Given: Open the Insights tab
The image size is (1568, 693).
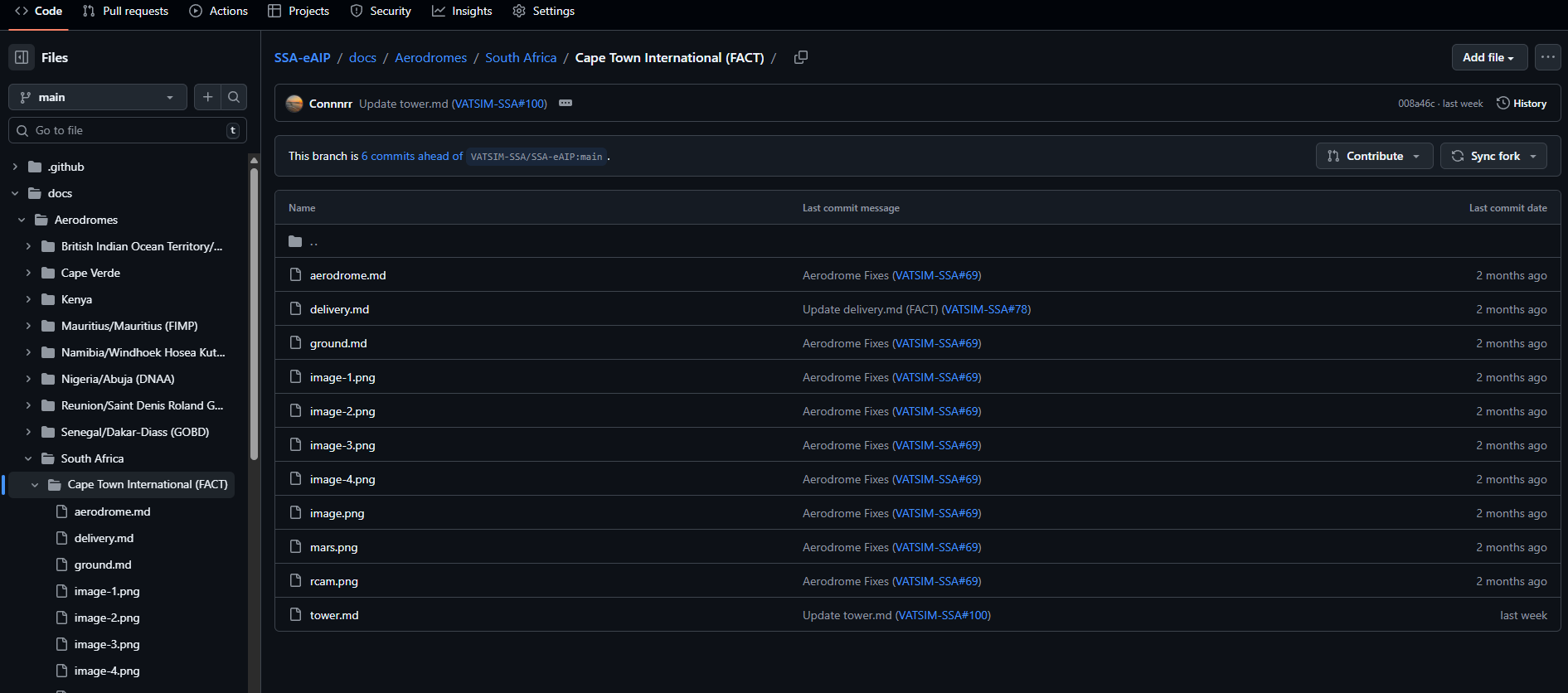Looking at the screenshot, I should (x=462, y=11).
